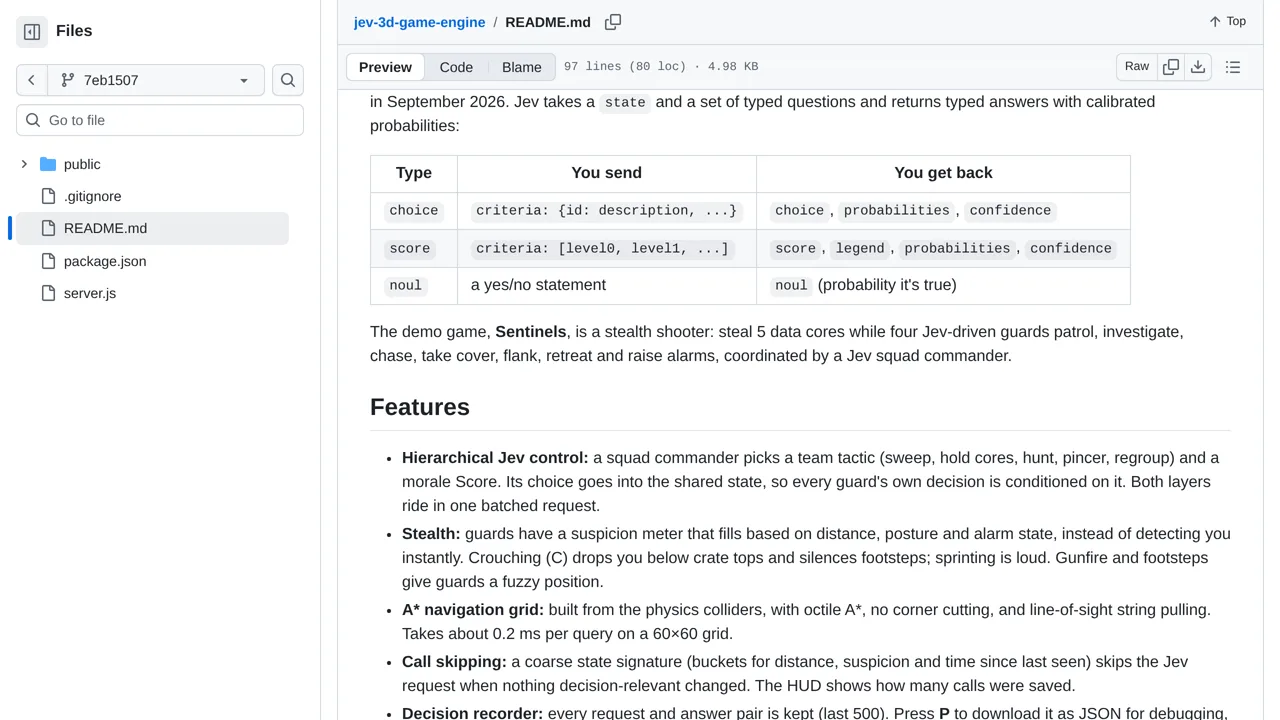Screen dimensions: 1280x720
Task: Click the search magnifier icon beside branch selector
Action: (288, 80)
